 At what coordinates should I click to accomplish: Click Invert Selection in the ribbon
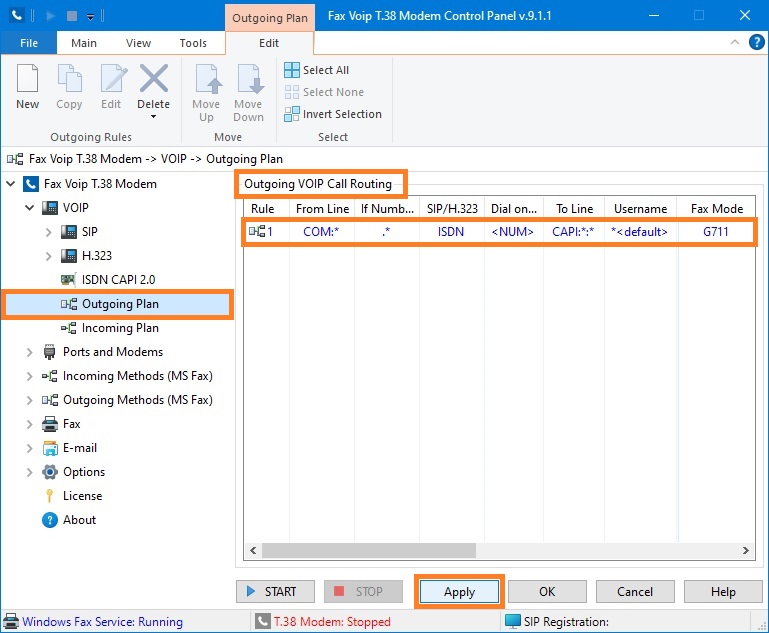333,114
